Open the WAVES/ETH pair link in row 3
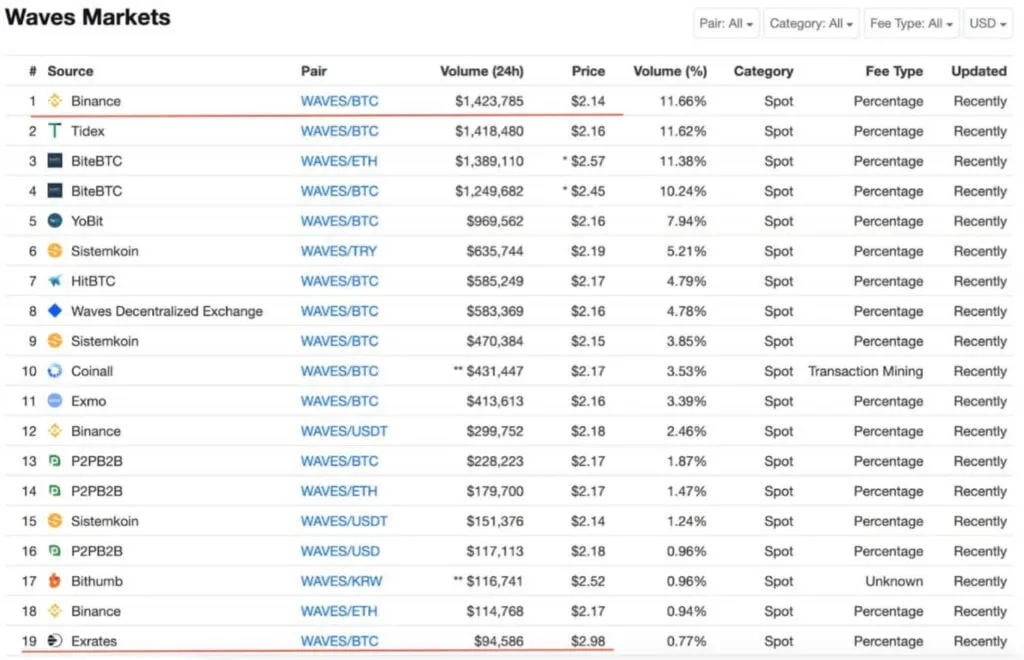The height and width of the screenshot is (660, 1024). click(339, 161)
